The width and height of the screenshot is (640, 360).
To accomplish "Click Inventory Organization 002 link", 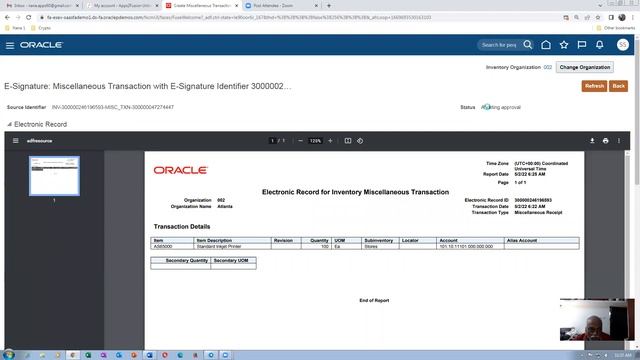I will pos(547,67).
